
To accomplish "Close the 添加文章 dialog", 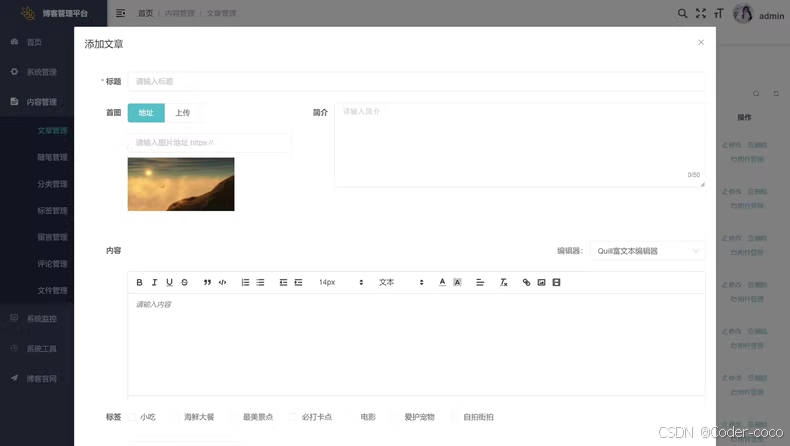I will pyautogui.click(x=701, y=42).
